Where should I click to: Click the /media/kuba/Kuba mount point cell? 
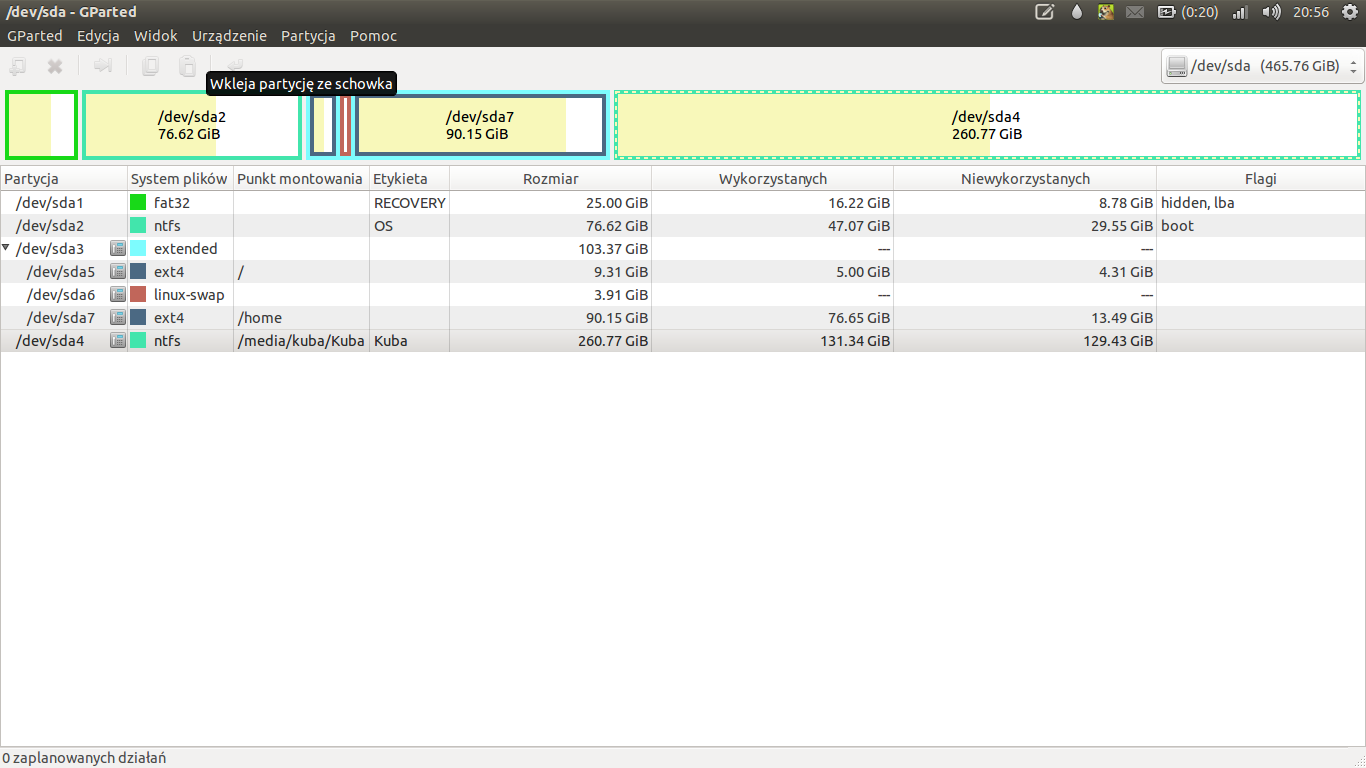pyautogui.click(x=301, y=341)
